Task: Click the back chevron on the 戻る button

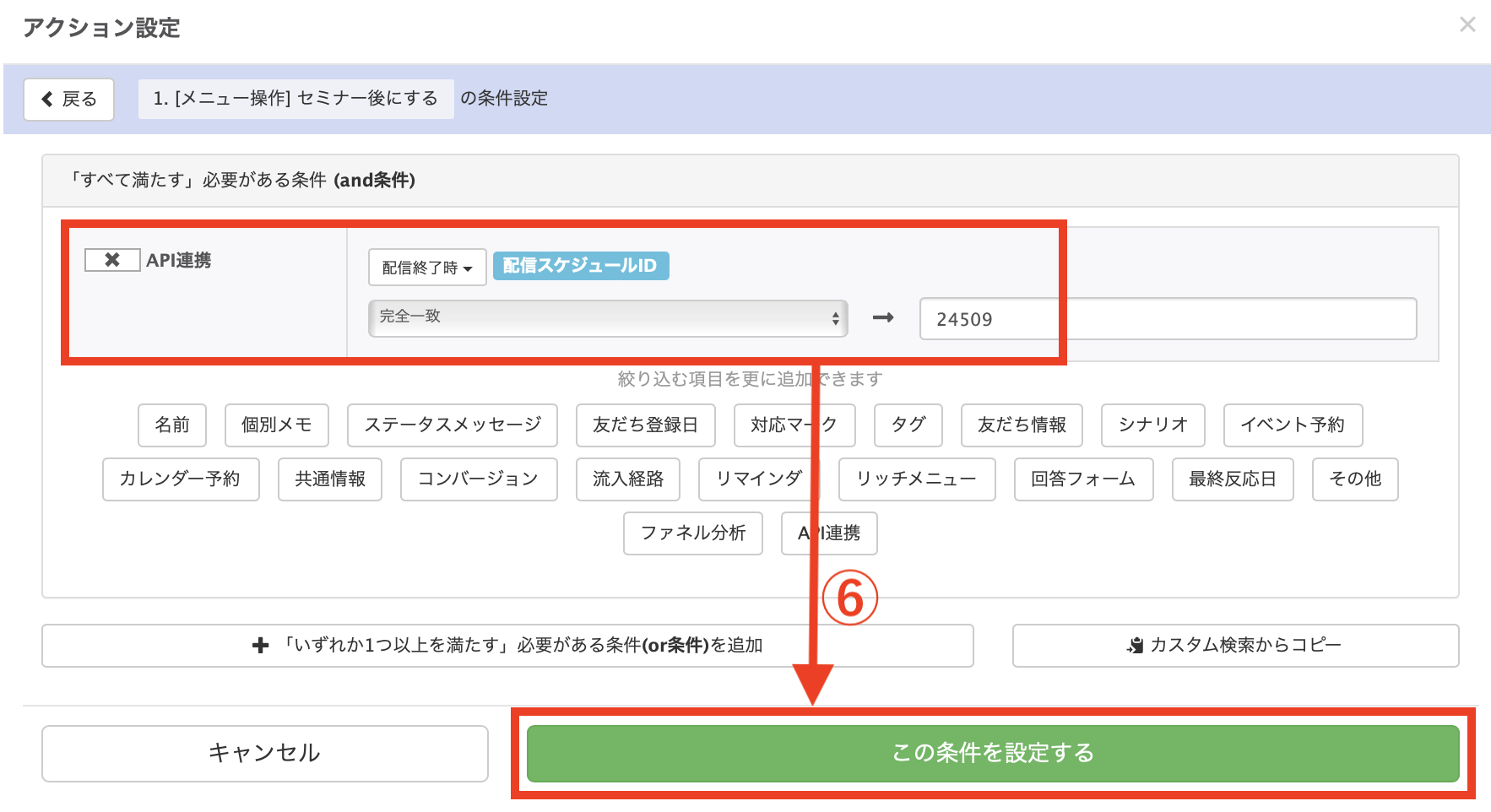Action: 48,99
